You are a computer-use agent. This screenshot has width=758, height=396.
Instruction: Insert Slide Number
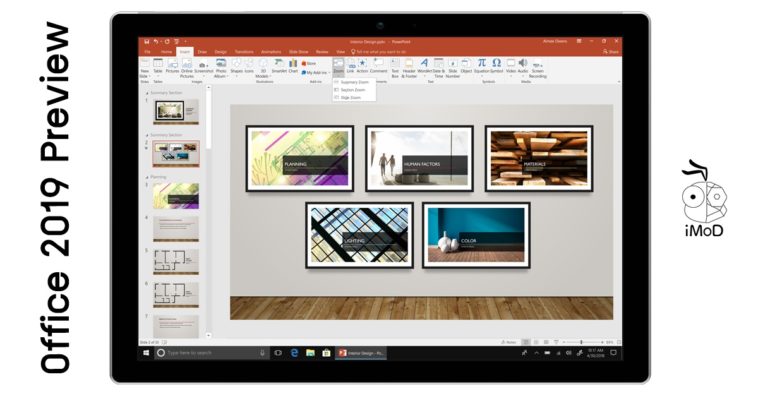(452, 69)
